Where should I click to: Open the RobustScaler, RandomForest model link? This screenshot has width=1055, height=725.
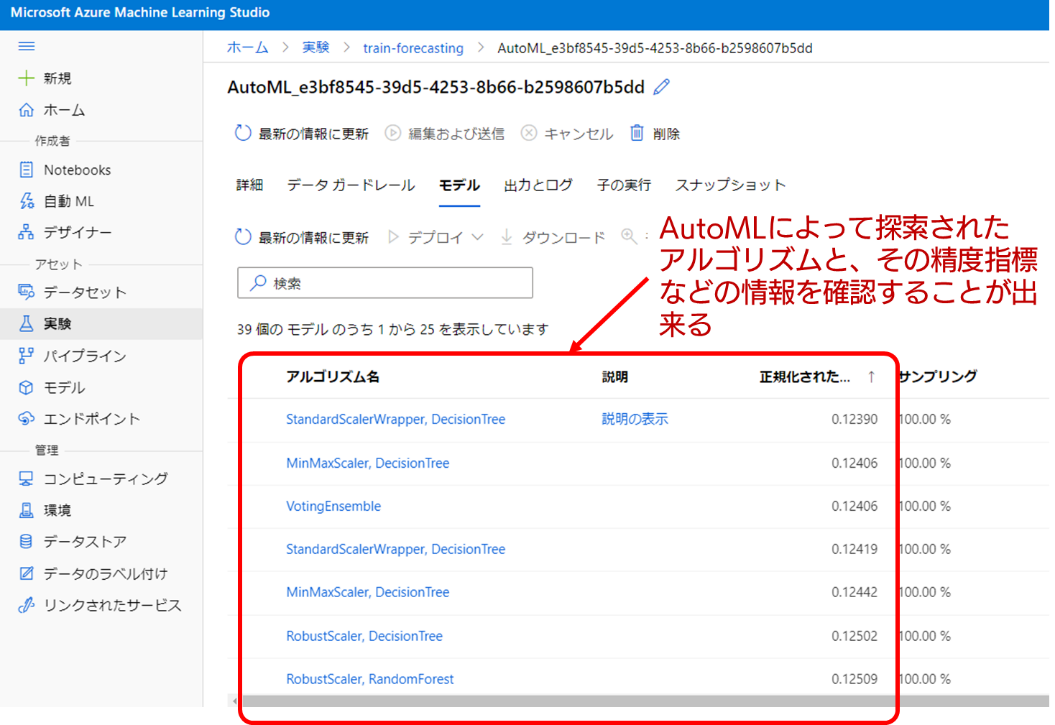click(370, 679)
